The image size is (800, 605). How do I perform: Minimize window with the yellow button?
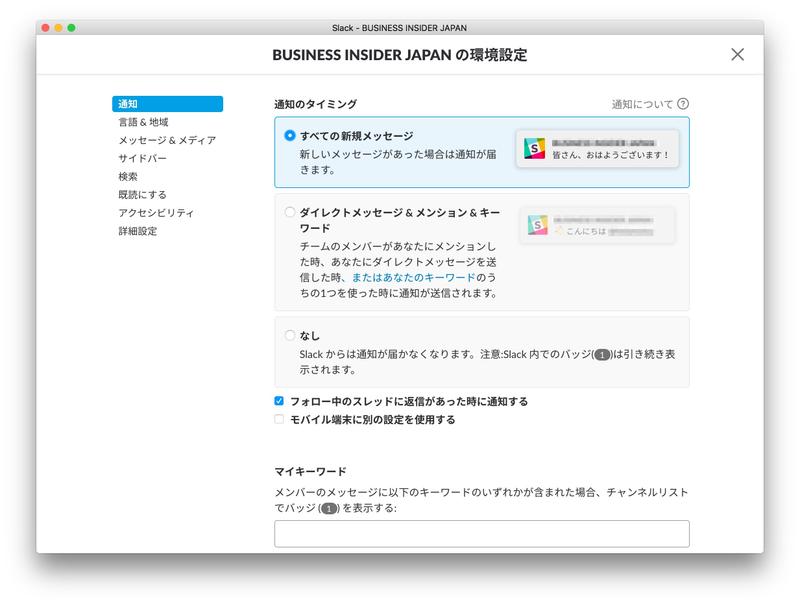pos(58,28)
